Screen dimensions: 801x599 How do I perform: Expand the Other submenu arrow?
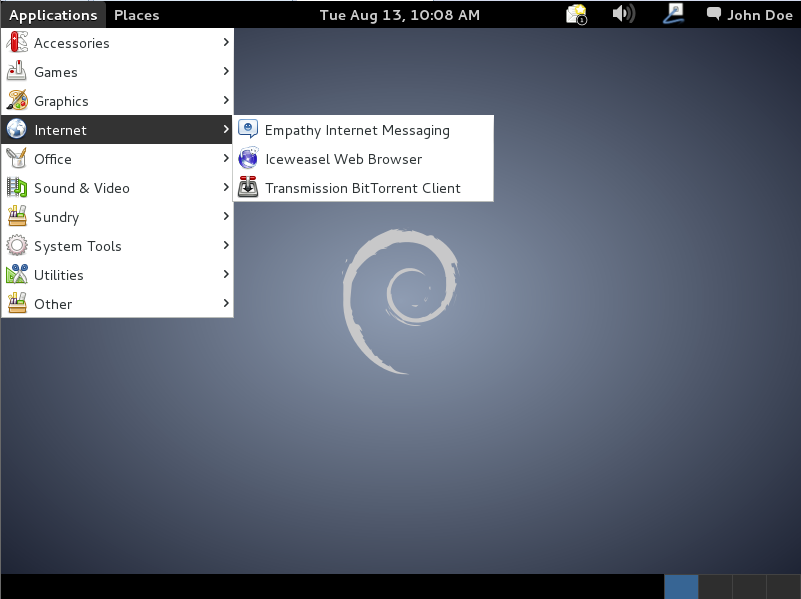pos(226,303)
